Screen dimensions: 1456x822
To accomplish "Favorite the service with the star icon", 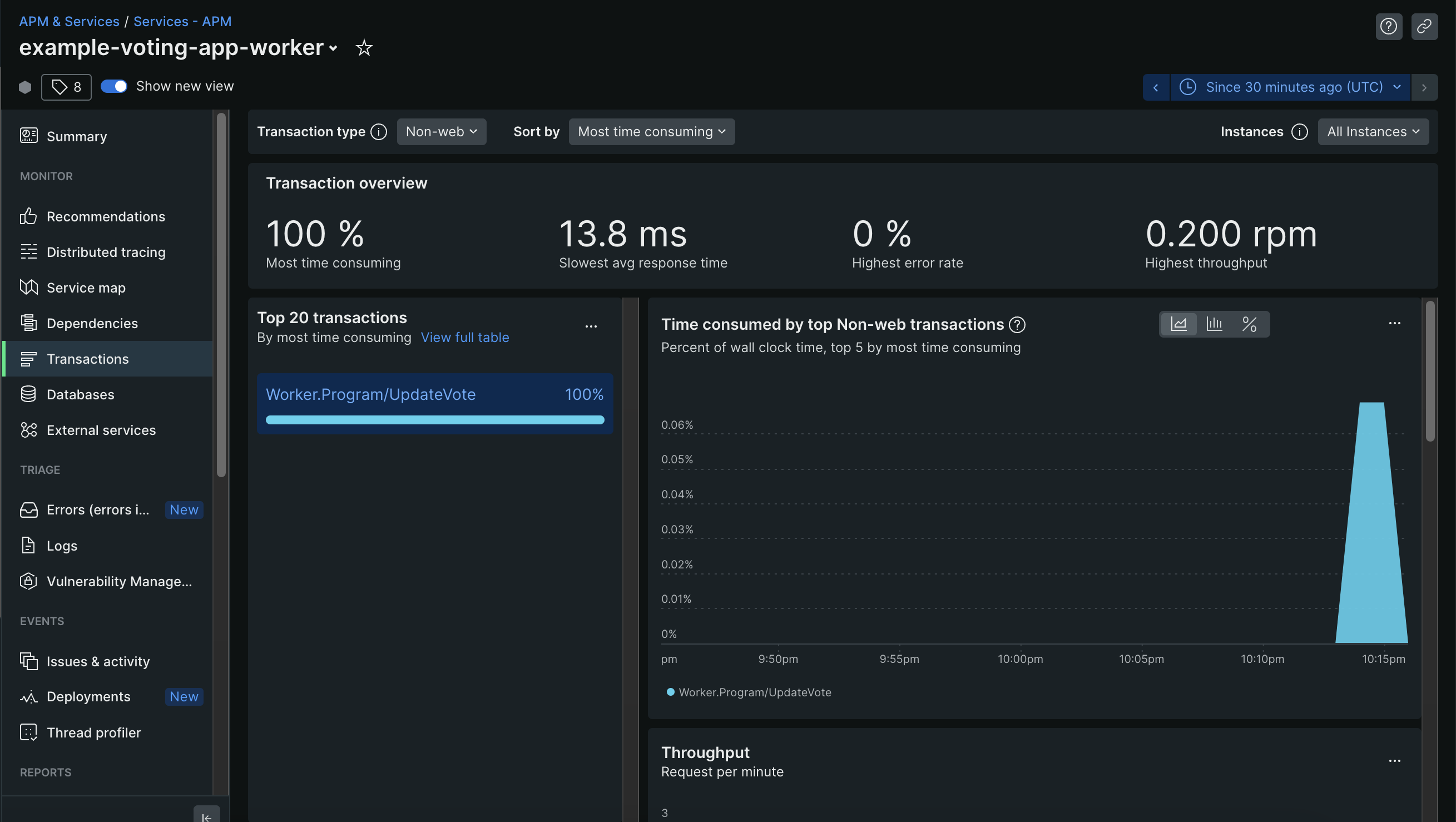I will [x=364, y=47].
